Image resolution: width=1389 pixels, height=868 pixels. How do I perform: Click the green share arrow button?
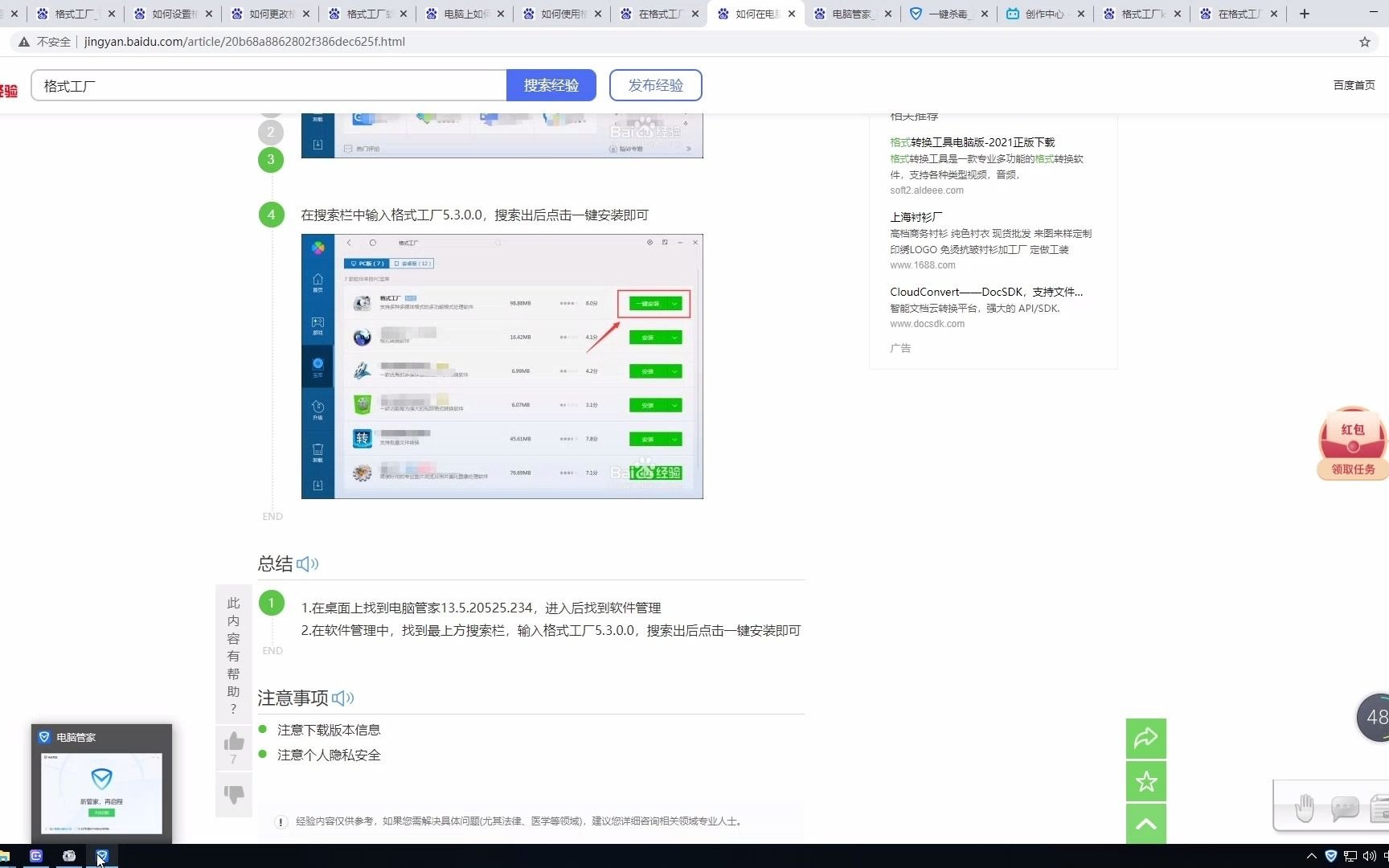point(1146,738)
